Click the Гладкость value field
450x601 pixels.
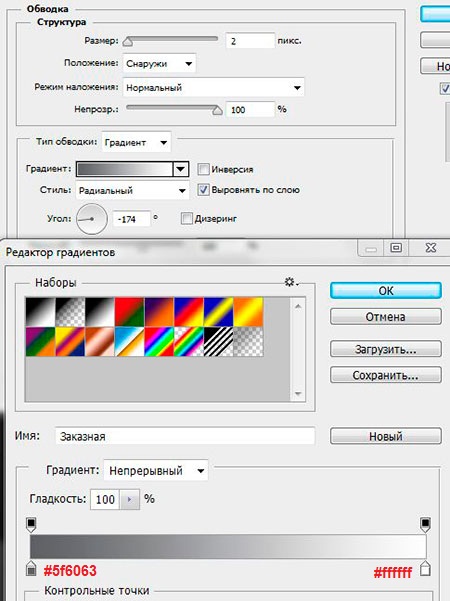click(105, 499)
